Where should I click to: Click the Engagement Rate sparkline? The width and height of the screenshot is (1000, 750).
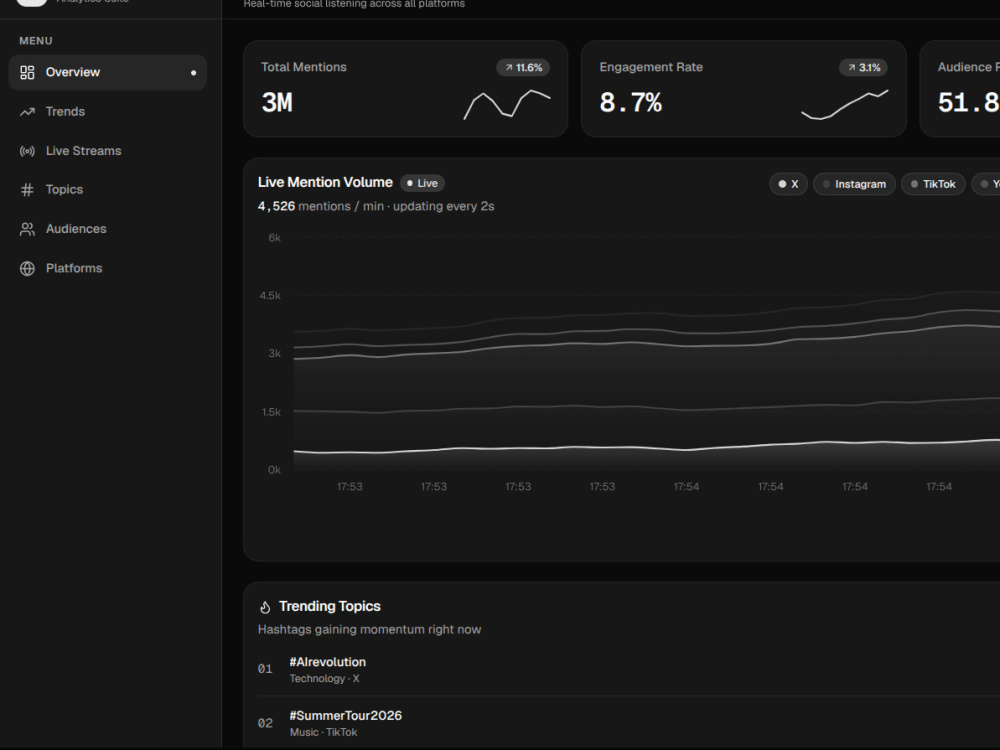pos(845,105)
